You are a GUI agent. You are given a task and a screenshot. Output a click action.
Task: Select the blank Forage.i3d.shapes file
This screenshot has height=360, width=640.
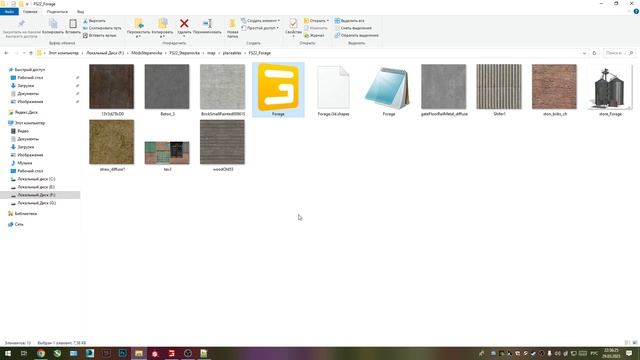click(333, 89)
